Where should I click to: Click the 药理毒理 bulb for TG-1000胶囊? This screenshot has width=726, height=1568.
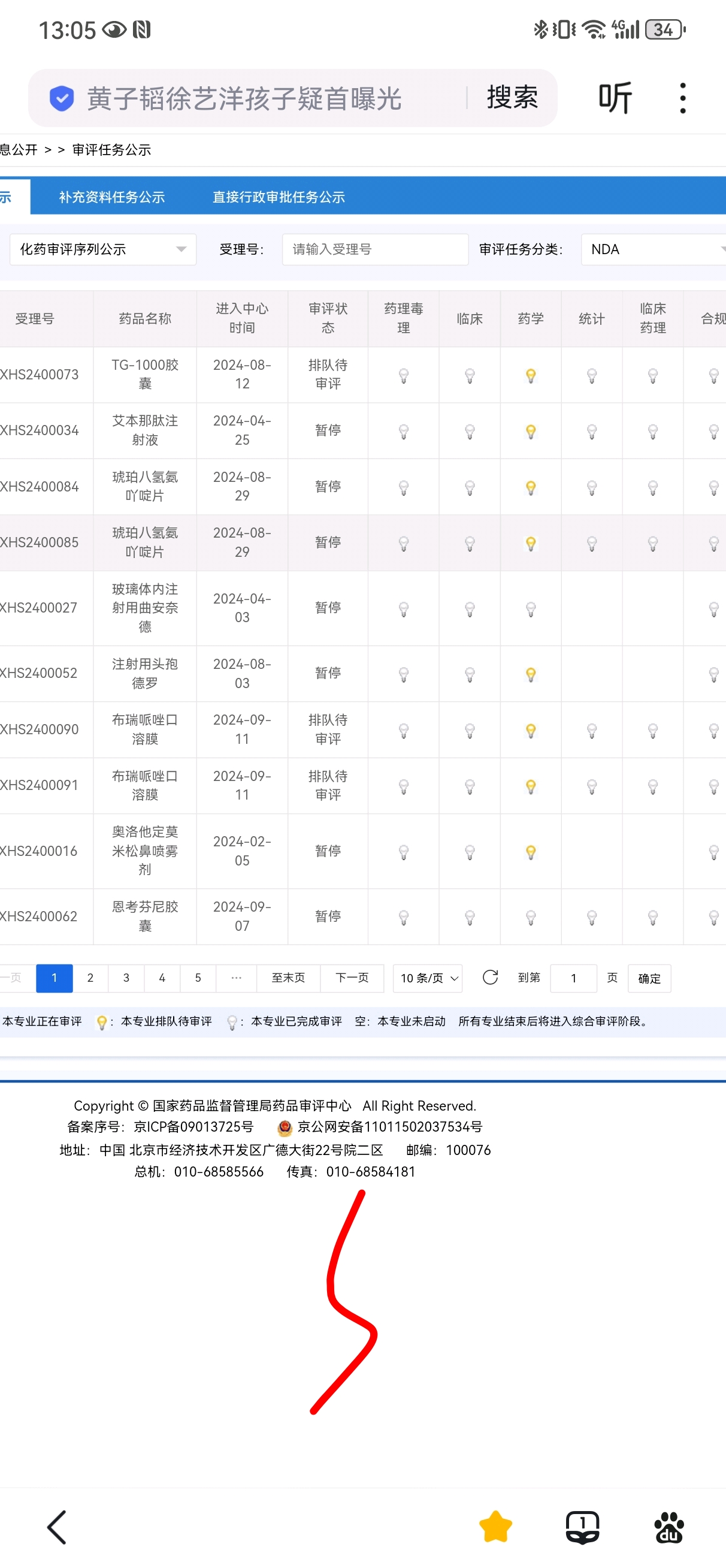[404, 376]
